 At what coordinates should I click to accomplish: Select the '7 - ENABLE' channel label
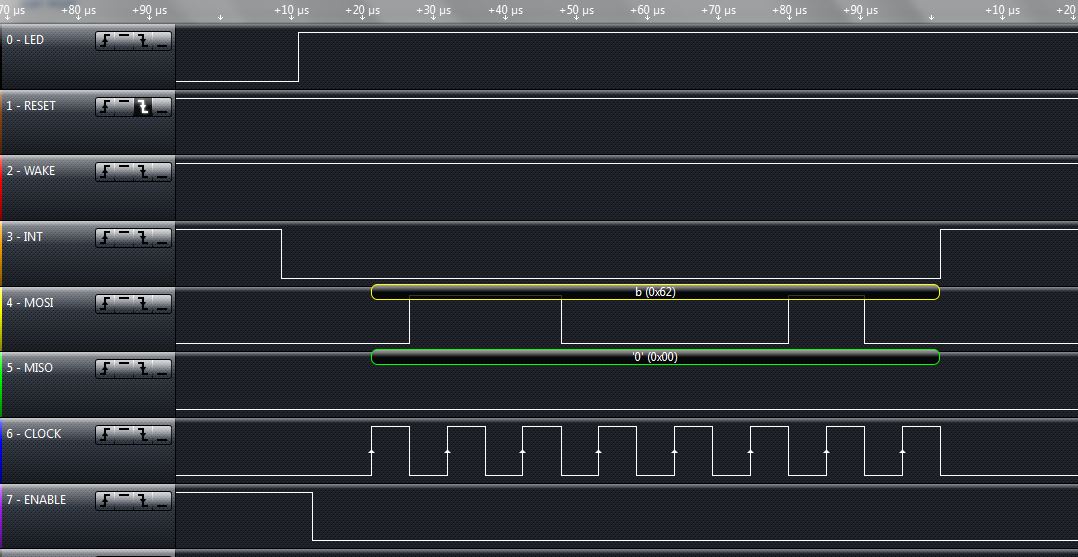[36, 500]
